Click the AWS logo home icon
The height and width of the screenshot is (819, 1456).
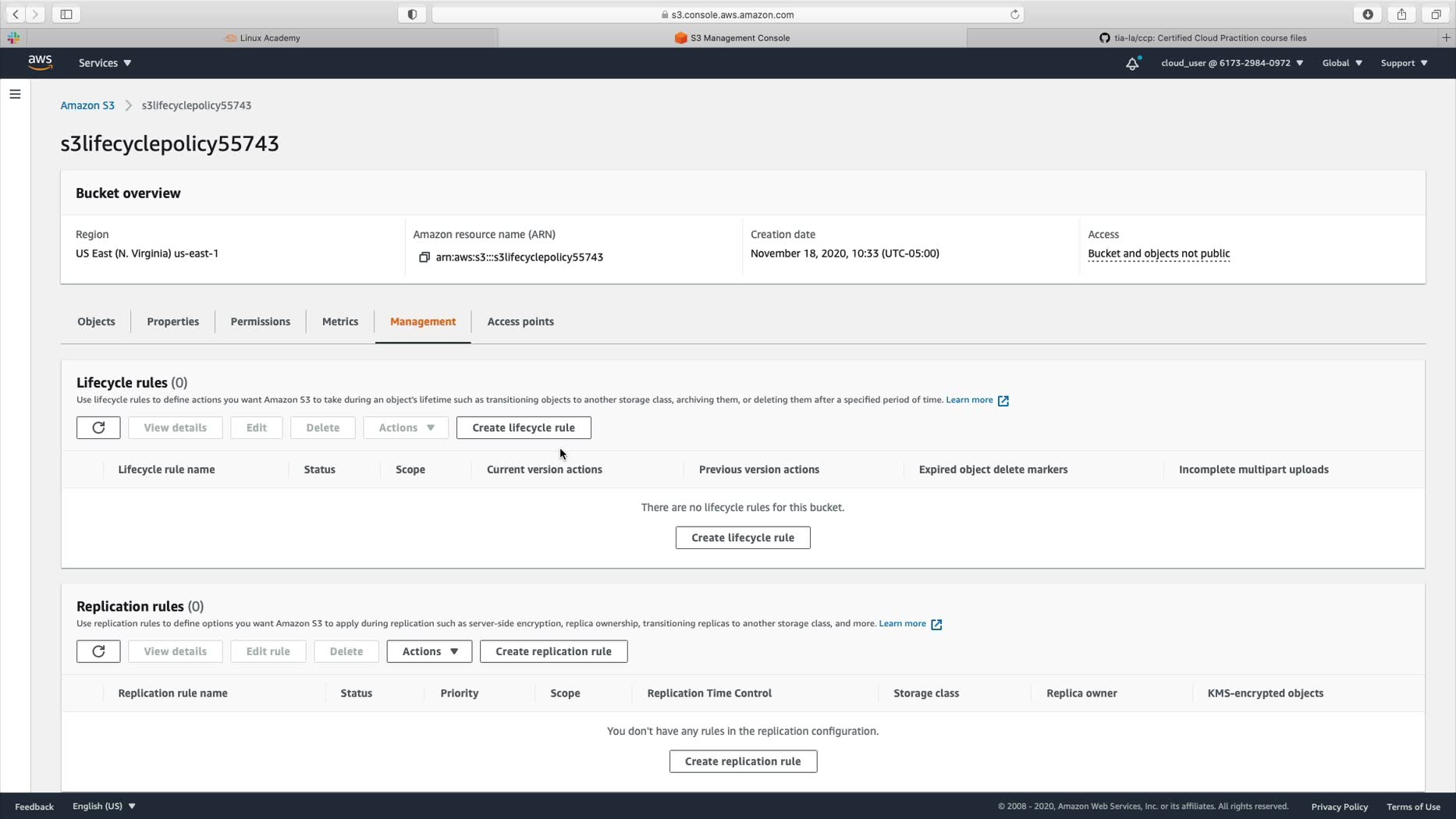40,62
